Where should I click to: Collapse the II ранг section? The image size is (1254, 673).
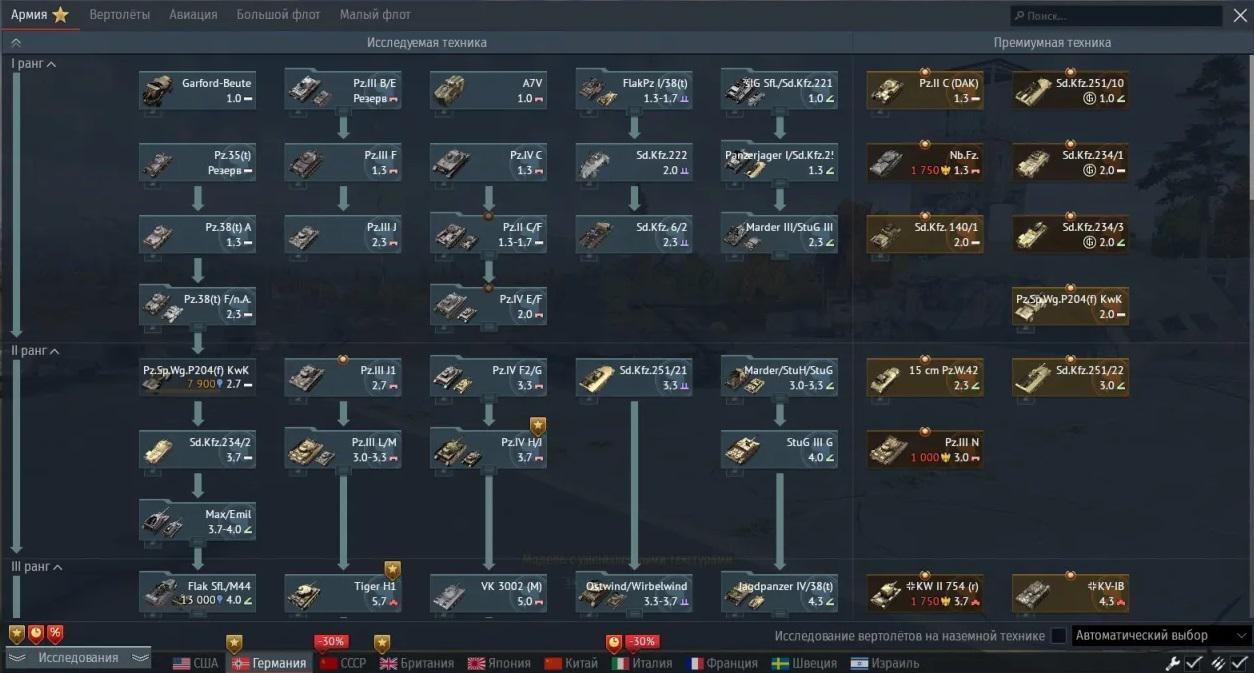pos(54,351)
